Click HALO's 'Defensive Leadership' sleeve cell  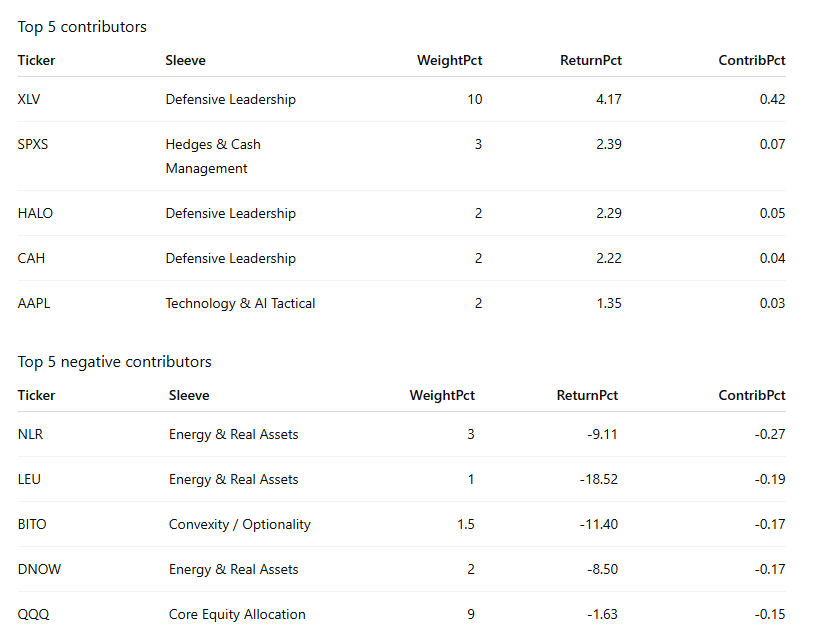point(231,213)
